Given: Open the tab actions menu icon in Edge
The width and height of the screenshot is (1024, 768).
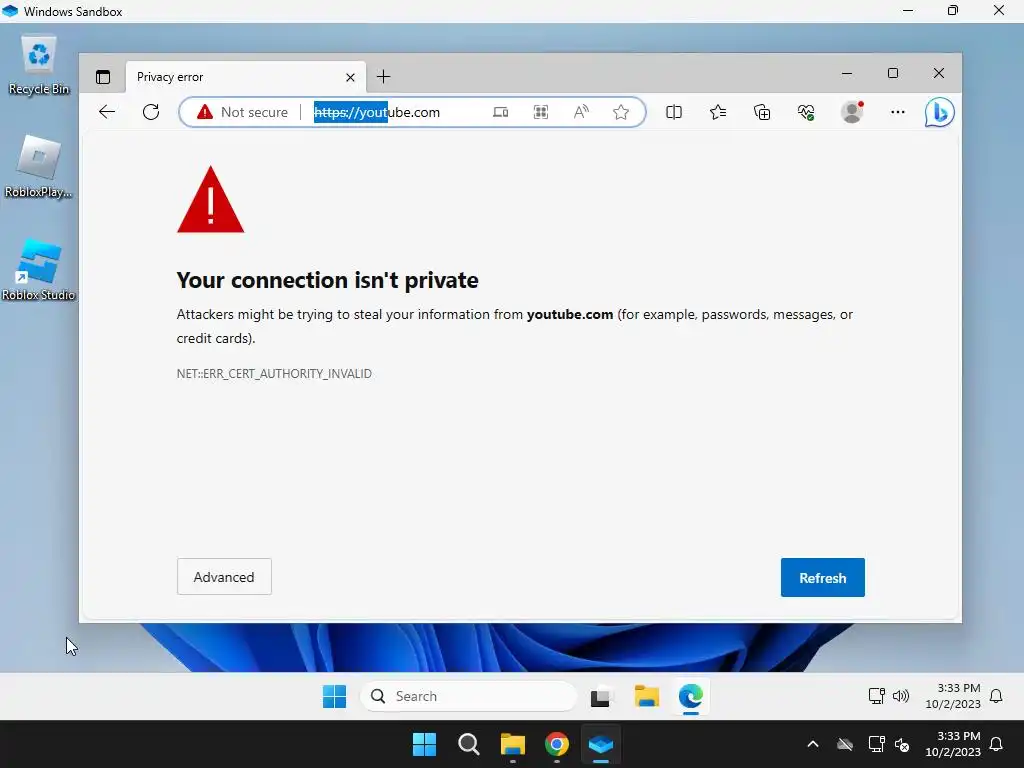Looking at the screenshot, I should (x=103, y=77).
